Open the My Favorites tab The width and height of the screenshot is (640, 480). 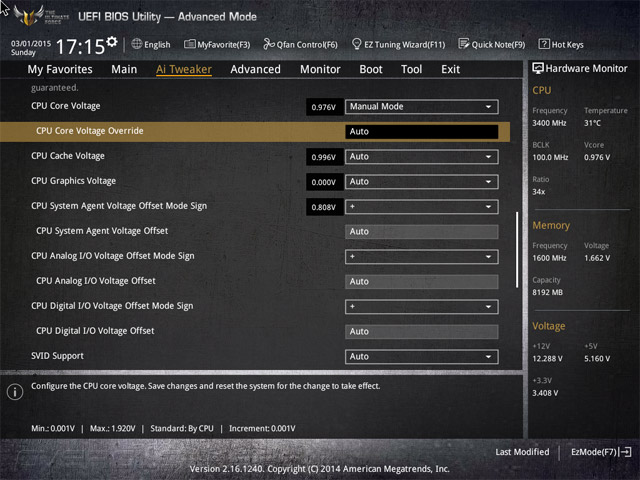60,69
